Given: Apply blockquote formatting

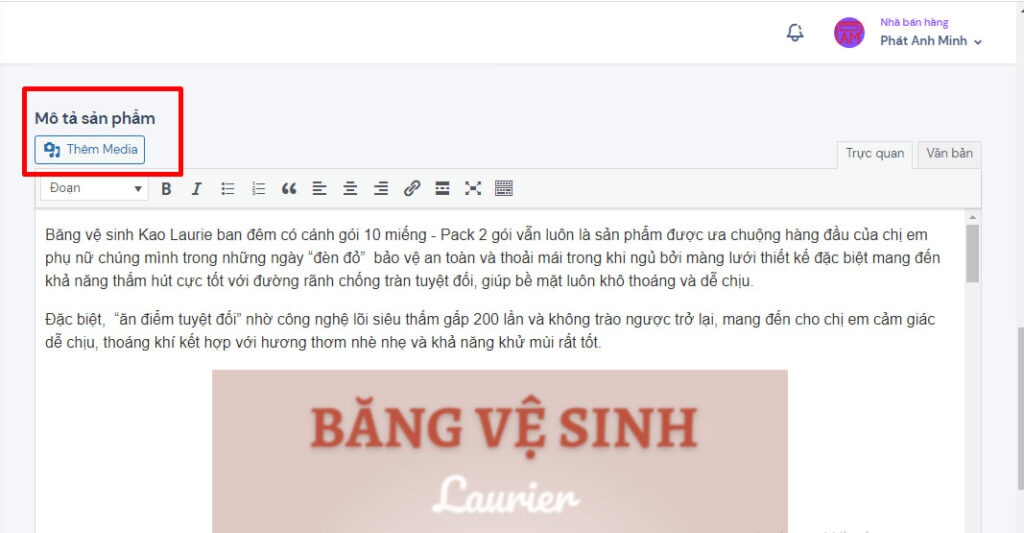Looking at the screenshot, I should (x=289, y=189).
